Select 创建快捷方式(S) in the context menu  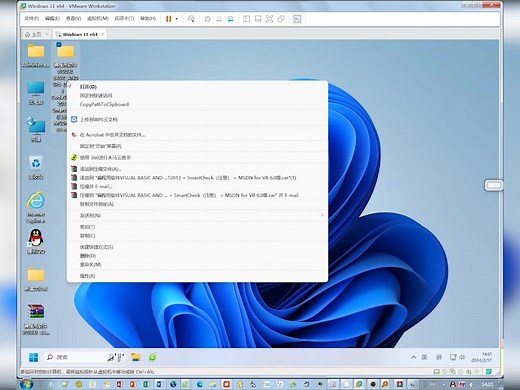point(197,247)
